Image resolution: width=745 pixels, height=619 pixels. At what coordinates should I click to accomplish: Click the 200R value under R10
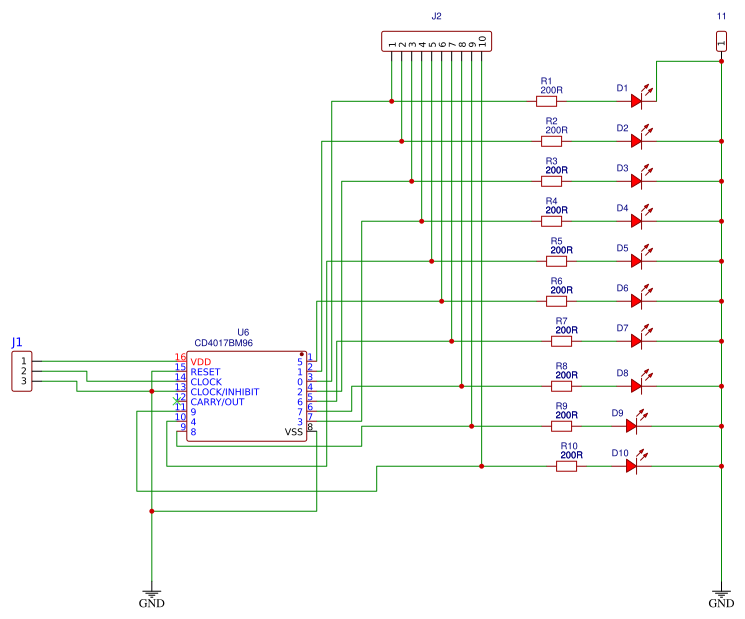pyautogui.click(x=572, y=455)
